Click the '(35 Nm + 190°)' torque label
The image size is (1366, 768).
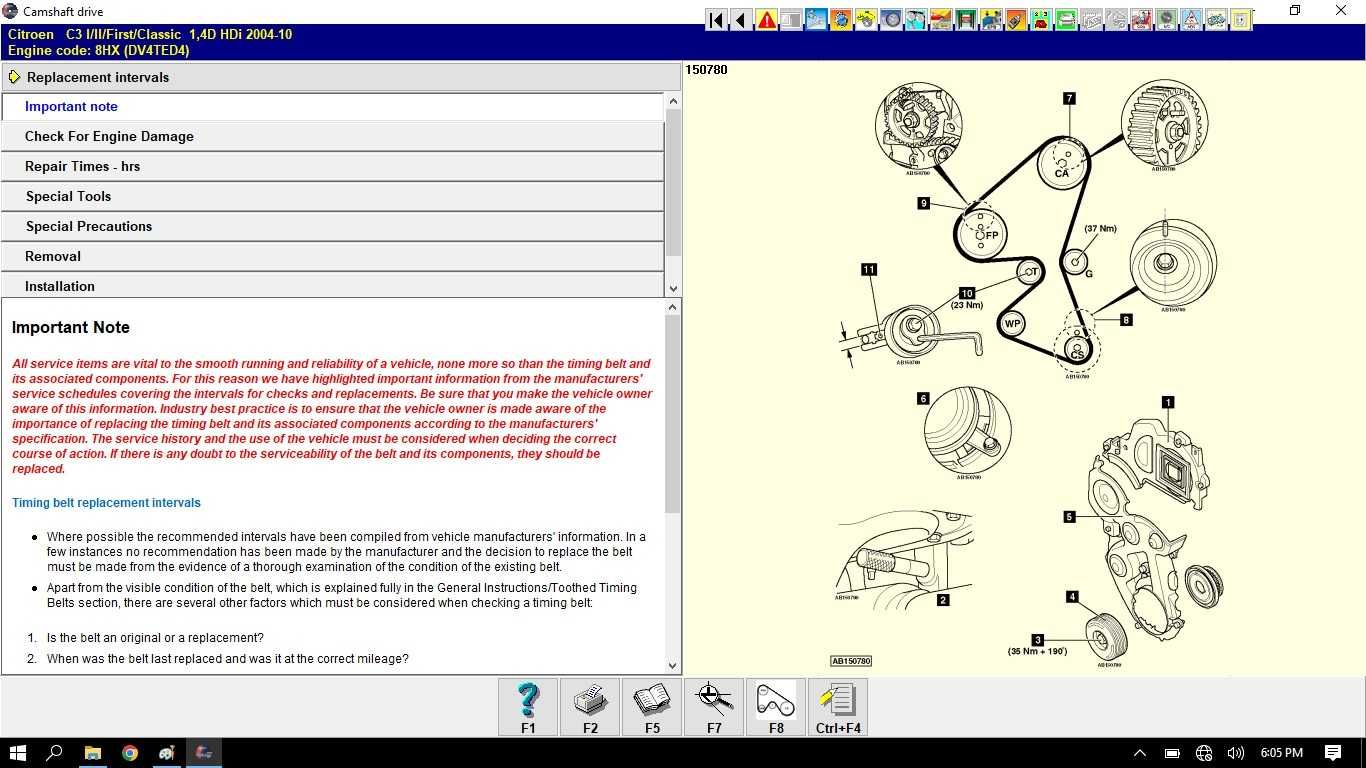click(1037, 651)
